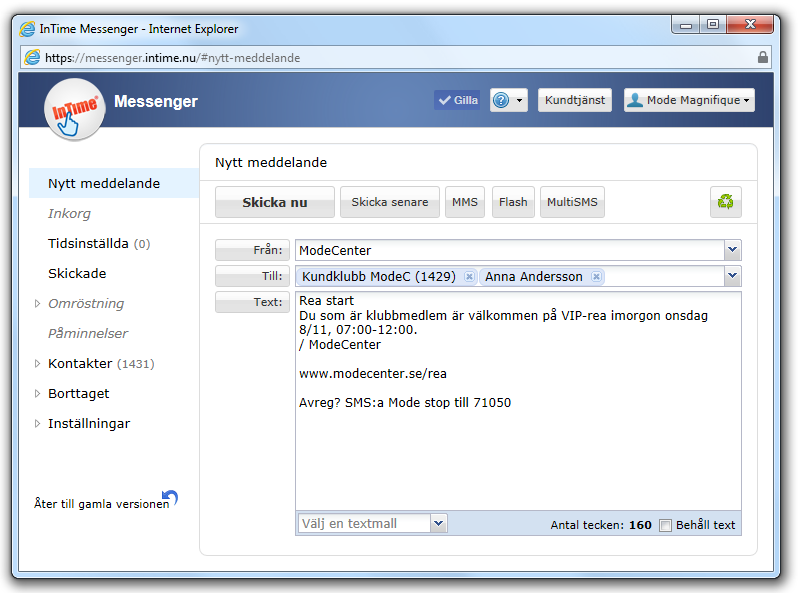Viewport: 799px width, 593px height.
Task: Open Påminnelser in the sidebar
Action: (88, 333)
